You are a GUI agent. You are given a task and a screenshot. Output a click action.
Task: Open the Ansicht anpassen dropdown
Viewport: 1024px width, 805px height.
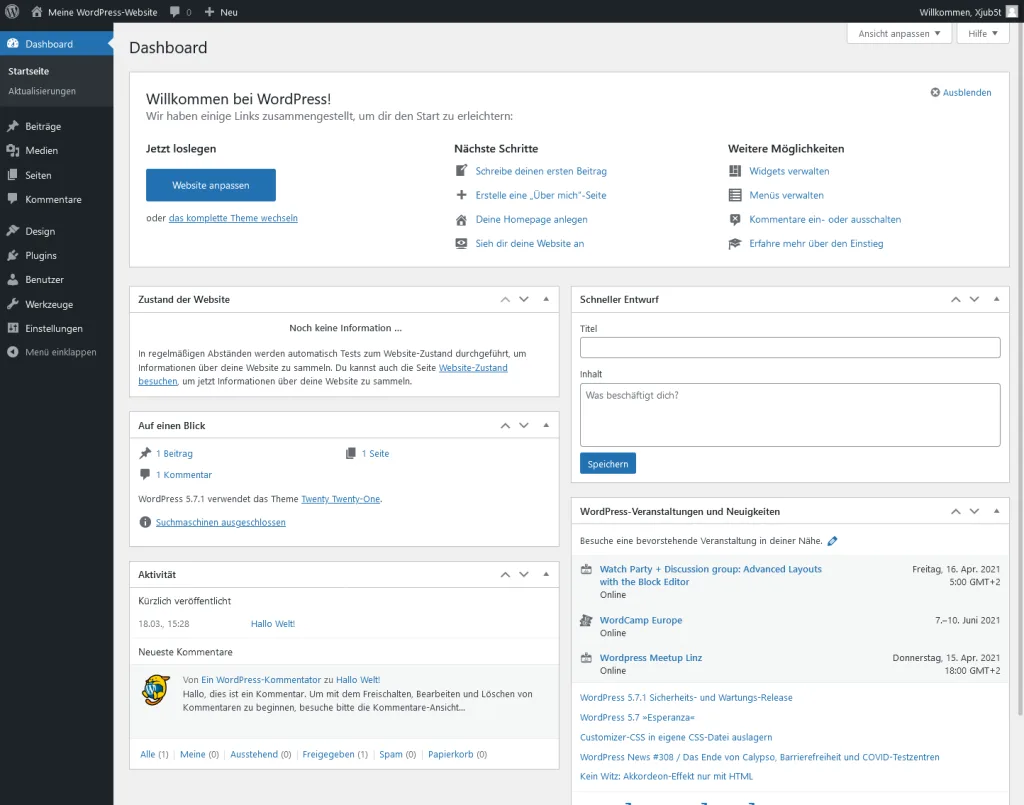point(899,33)
